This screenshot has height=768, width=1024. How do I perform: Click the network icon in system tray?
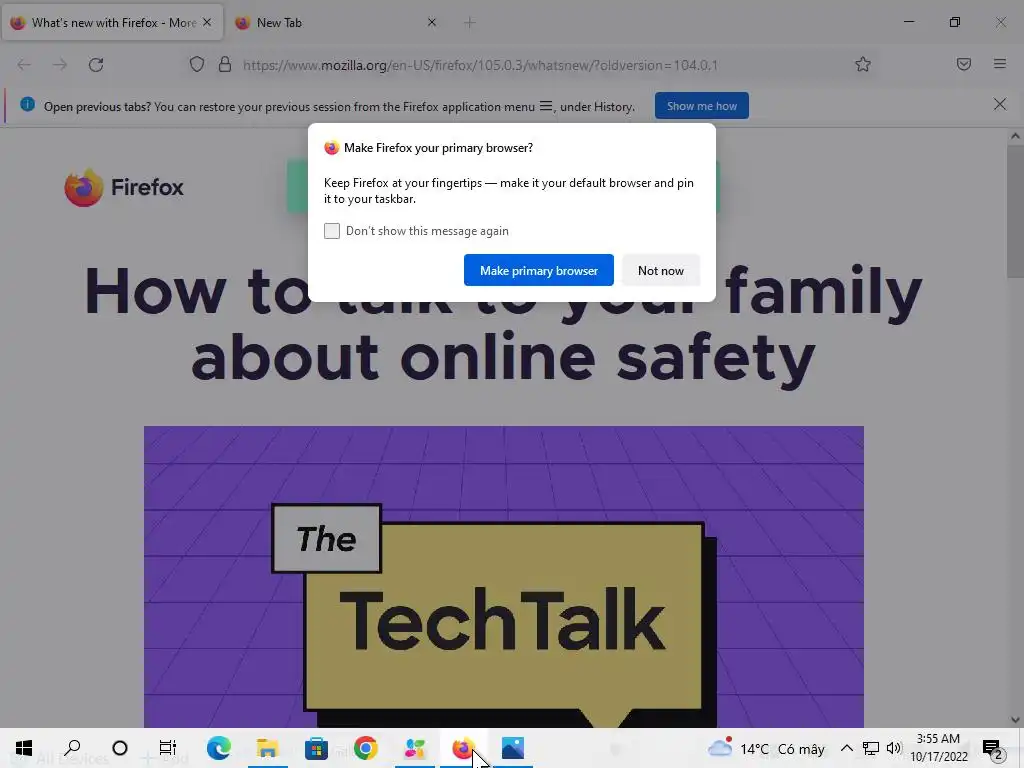[x=871, y=748]
